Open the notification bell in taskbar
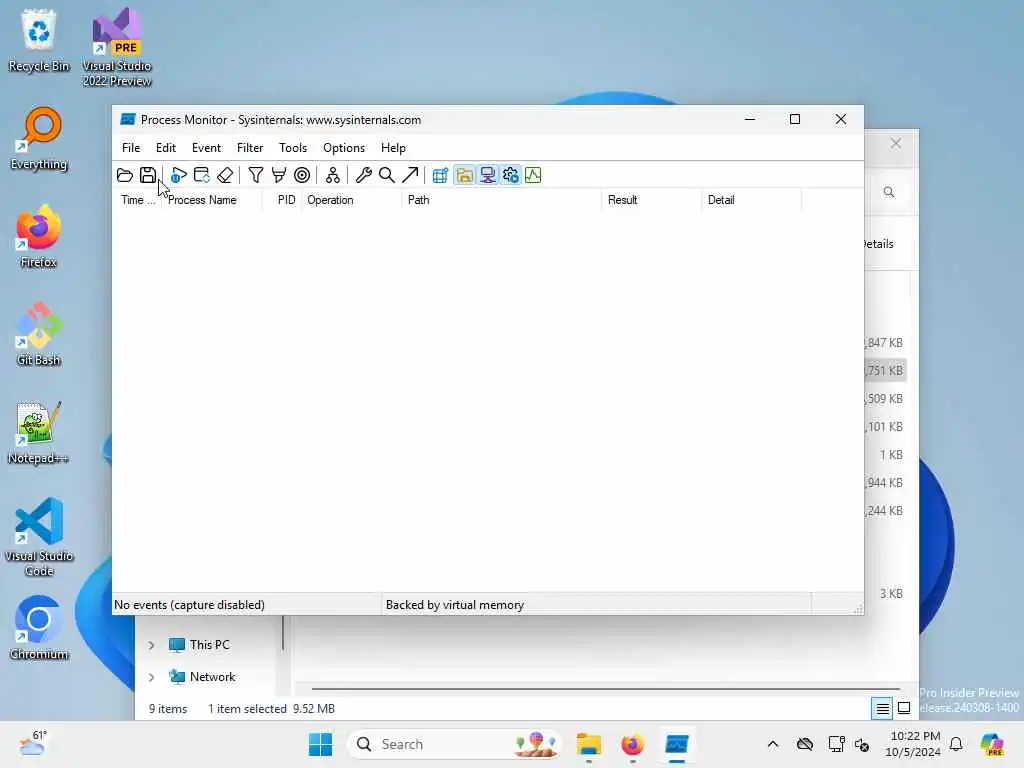Screen dimensions: 1024x768 click(956, 744)
